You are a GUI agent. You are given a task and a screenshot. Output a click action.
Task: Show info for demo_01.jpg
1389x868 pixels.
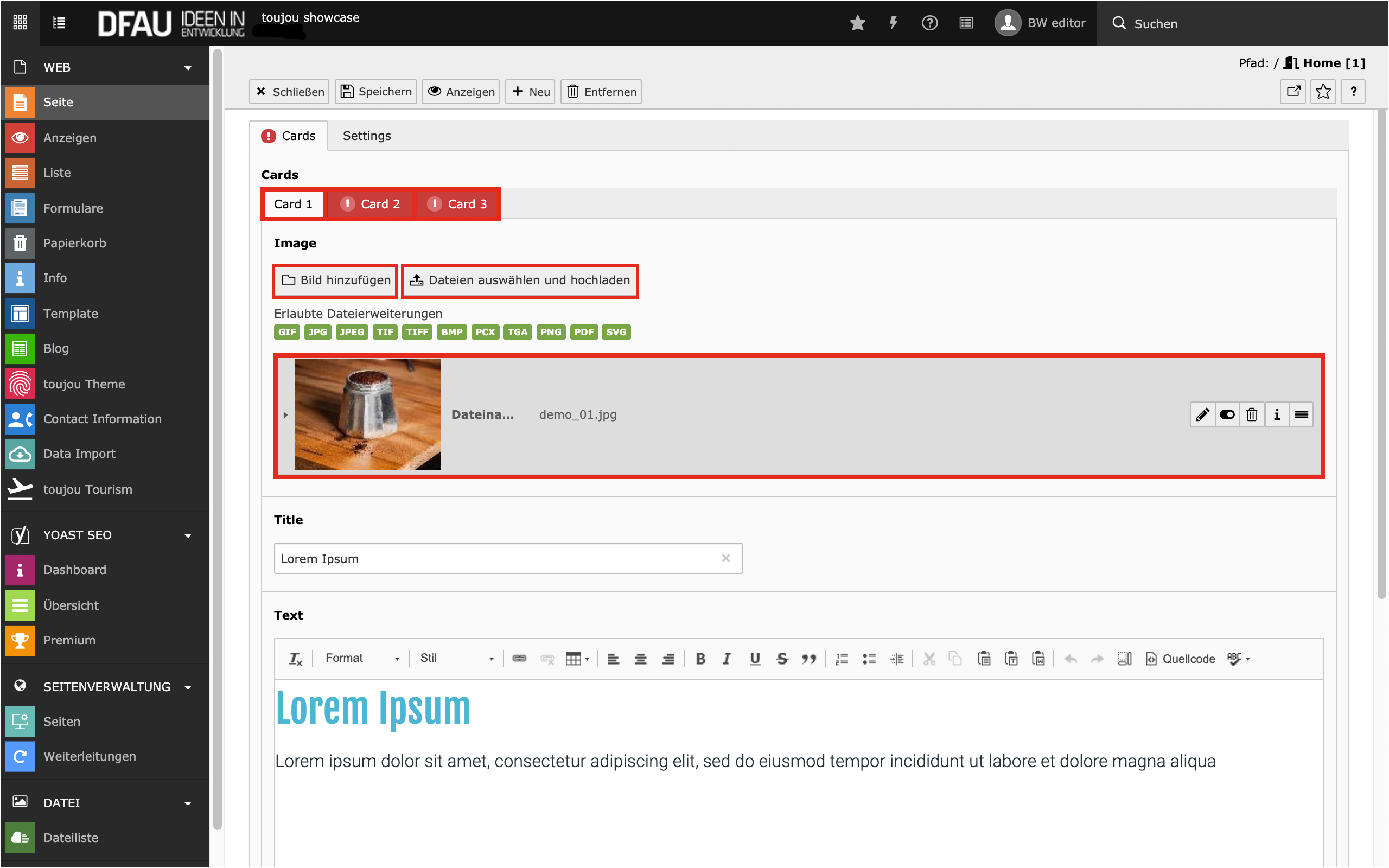[1277, 415]
